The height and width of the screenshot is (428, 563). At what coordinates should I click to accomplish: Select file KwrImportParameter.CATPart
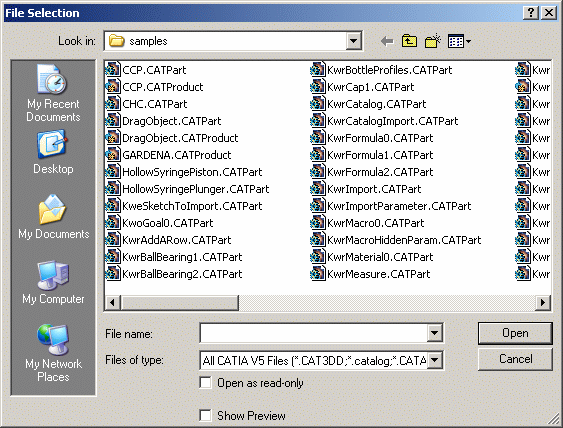click(391, 206)
